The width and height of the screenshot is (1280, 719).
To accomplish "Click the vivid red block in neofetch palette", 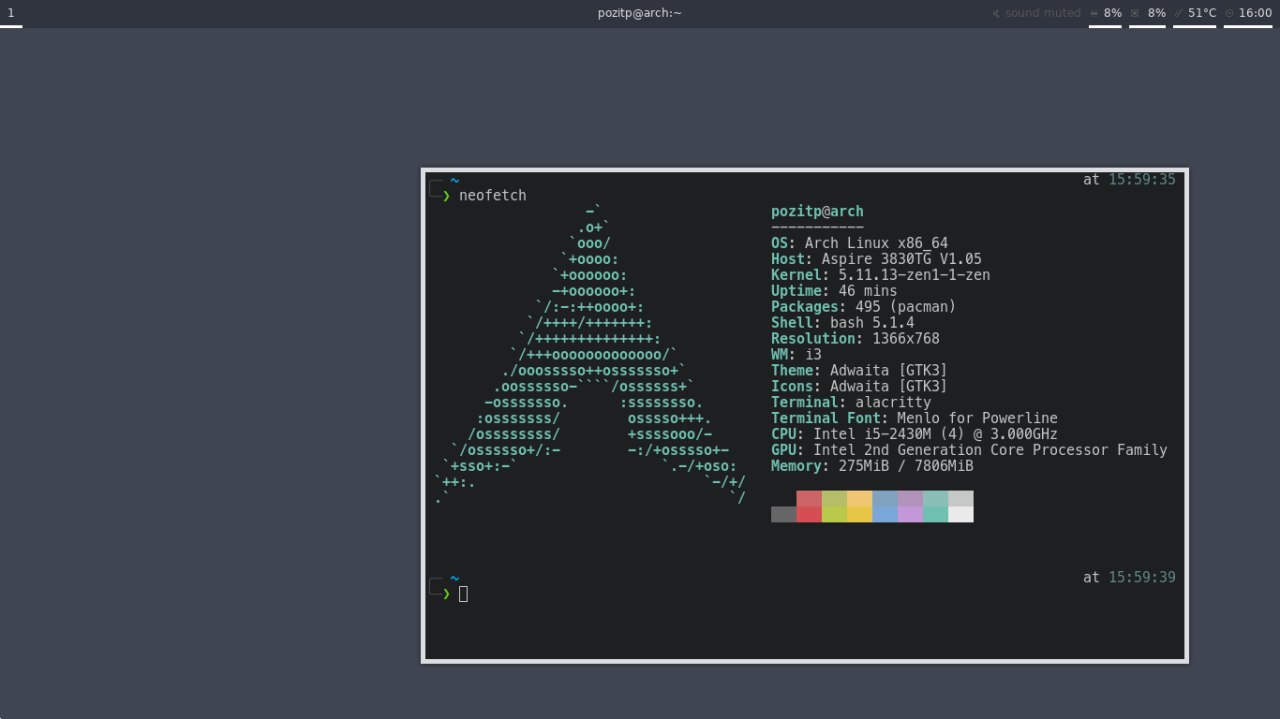I will click(809, 514).
